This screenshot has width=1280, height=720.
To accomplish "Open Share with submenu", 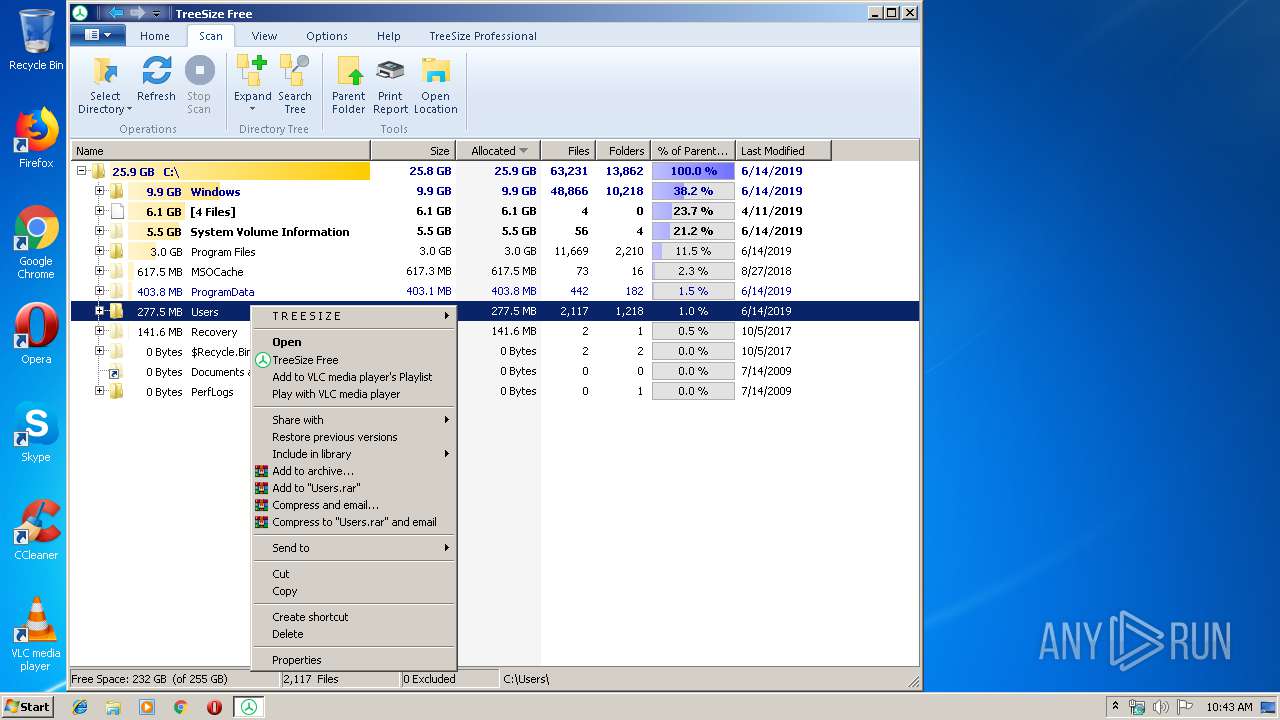I will pos(354,420).
